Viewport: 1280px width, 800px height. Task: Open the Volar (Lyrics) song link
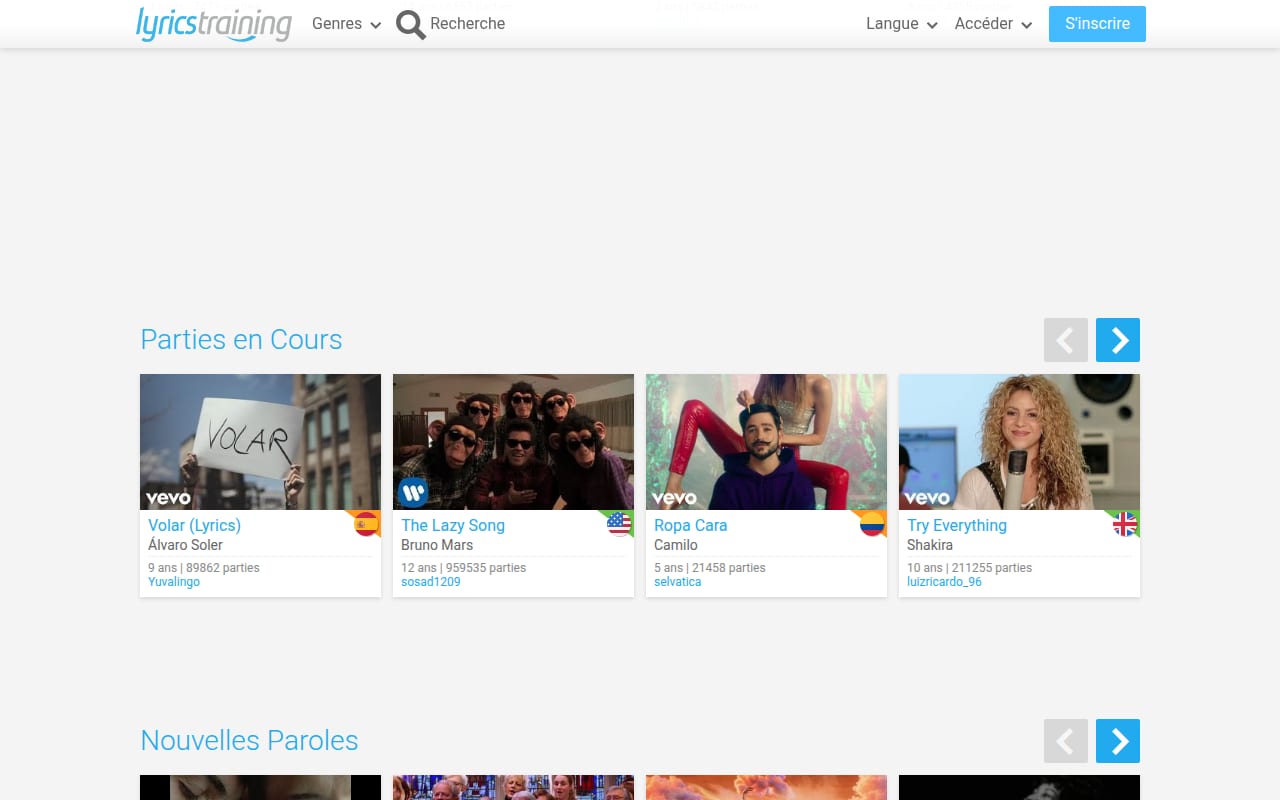tap(194, 525)
